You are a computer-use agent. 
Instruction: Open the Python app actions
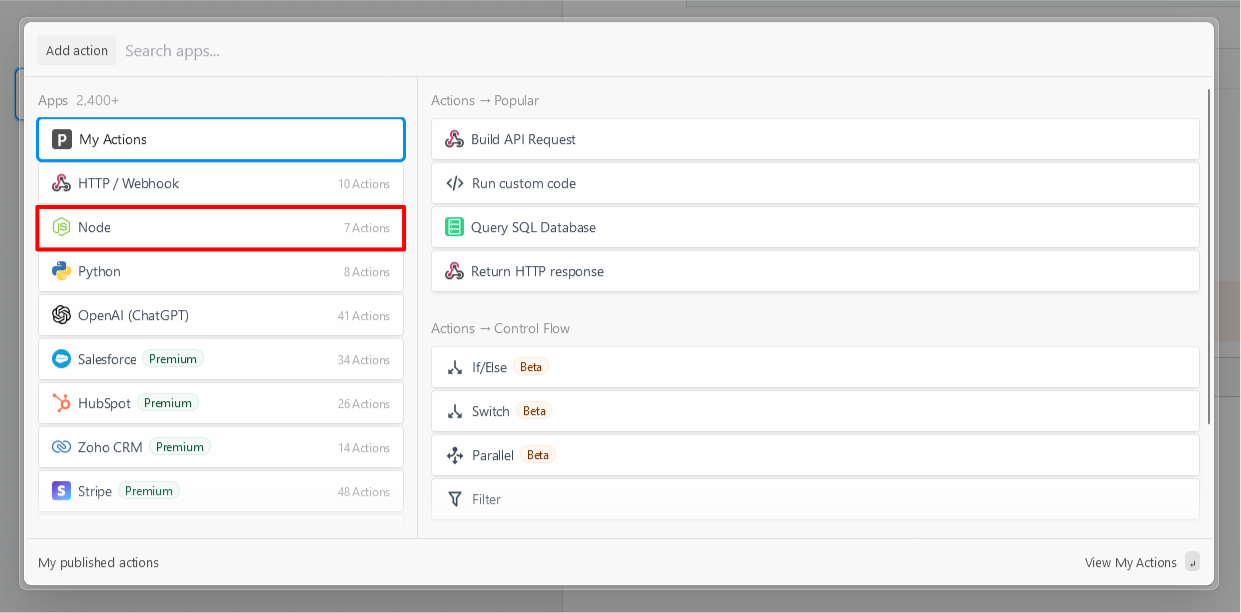(x=221, y=271)
